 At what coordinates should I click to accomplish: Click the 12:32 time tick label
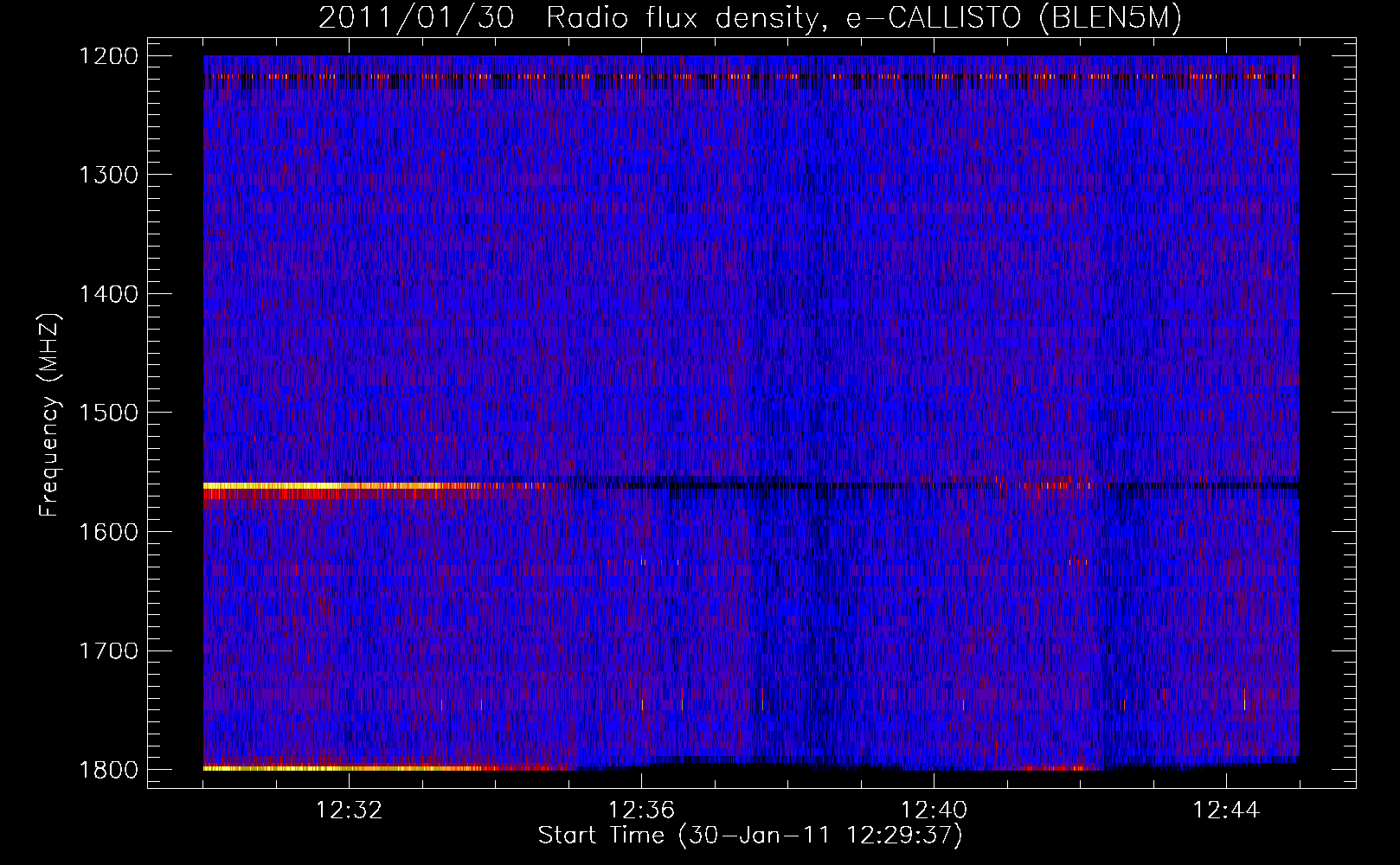coord(350,811)
